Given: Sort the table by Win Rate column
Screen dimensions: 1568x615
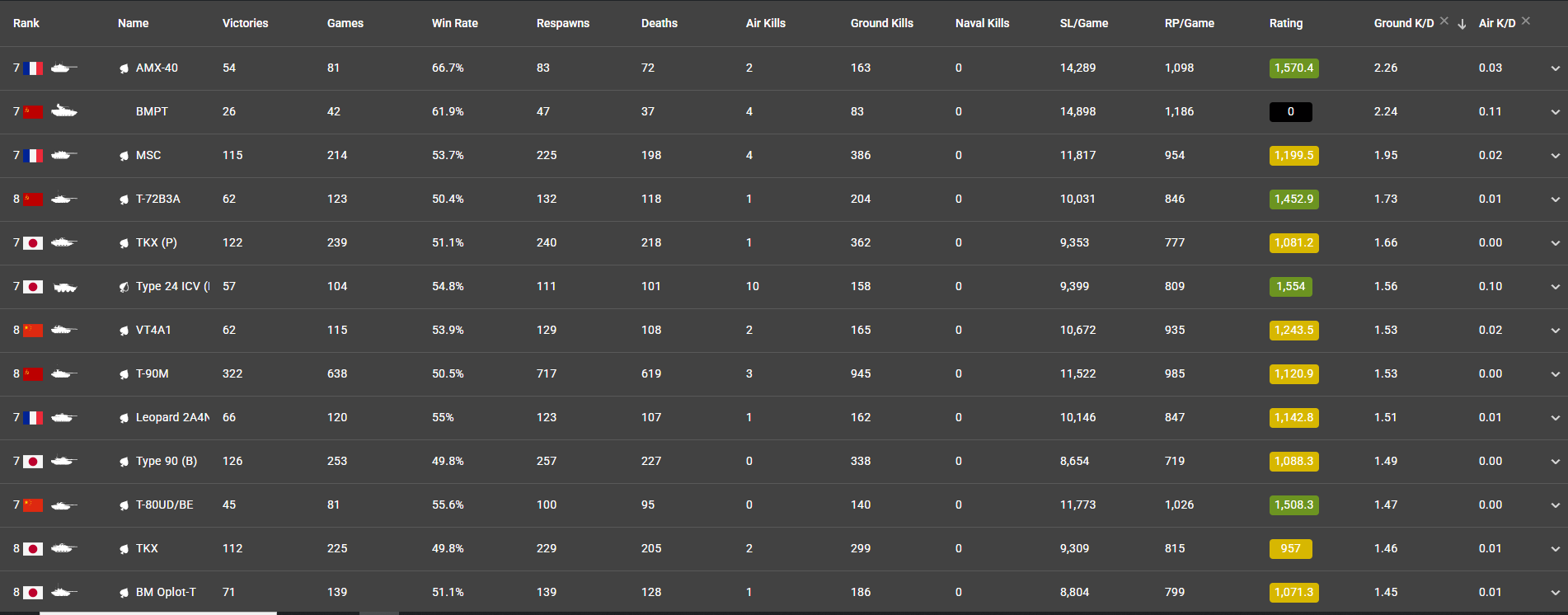Looking at the screenshot, I should (x=454, y=23).
